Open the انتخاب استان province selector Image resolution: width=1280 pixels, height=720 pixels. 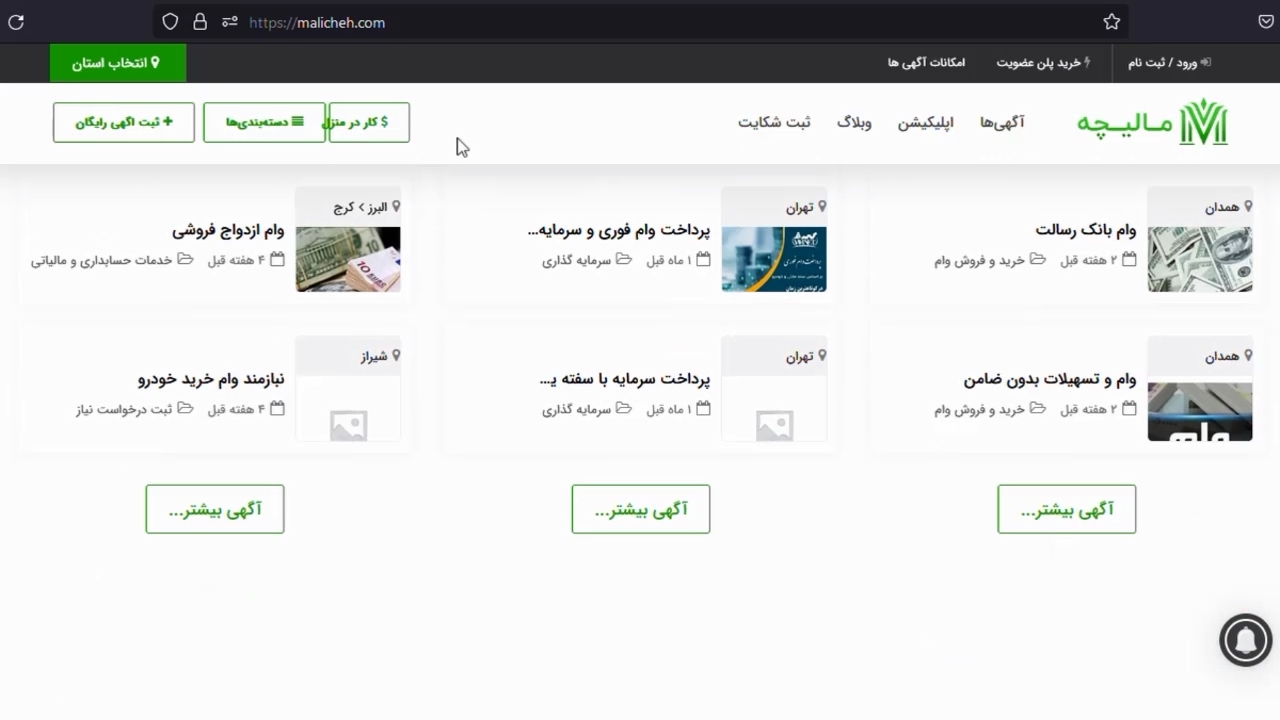click(x=117, y=63)
